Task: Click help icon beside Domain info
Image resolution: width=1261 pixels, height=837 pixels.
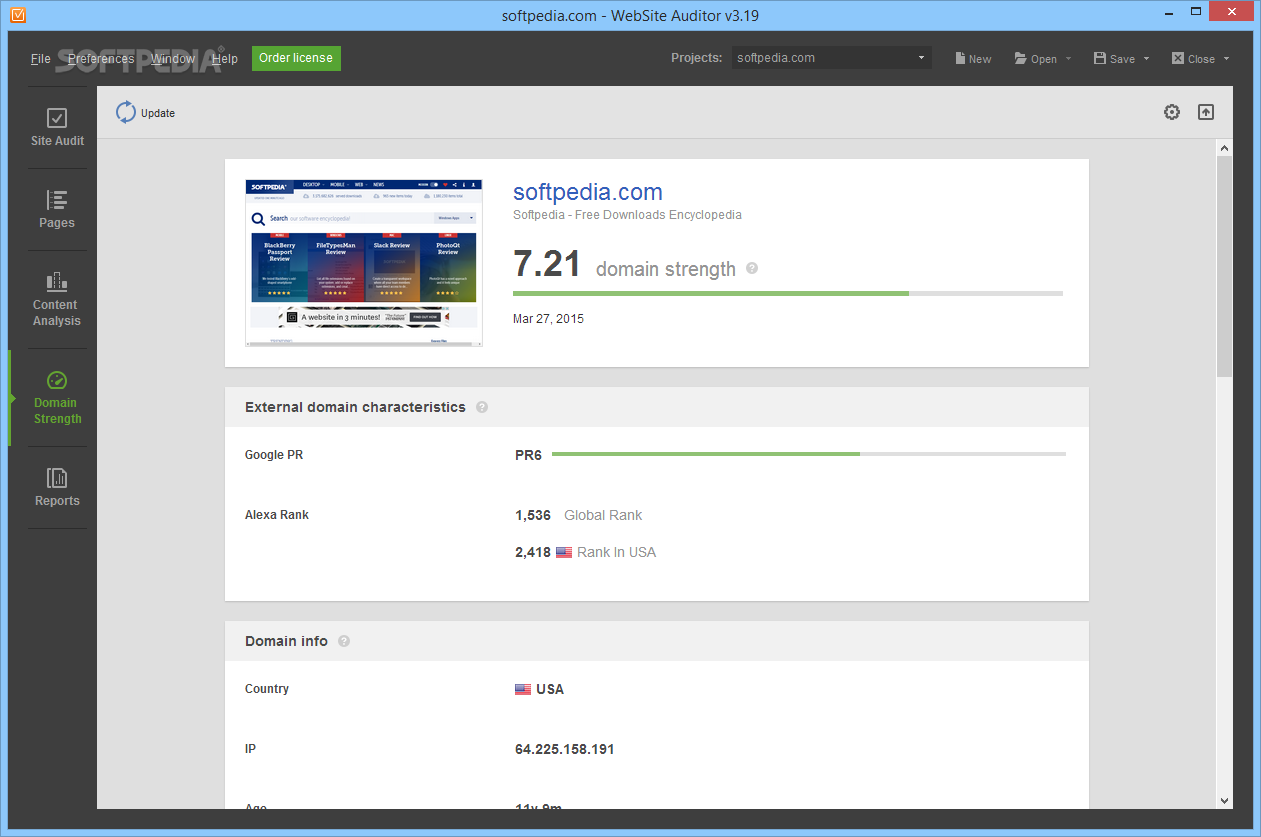Action: pyautogui.click(x=344, y=641)
